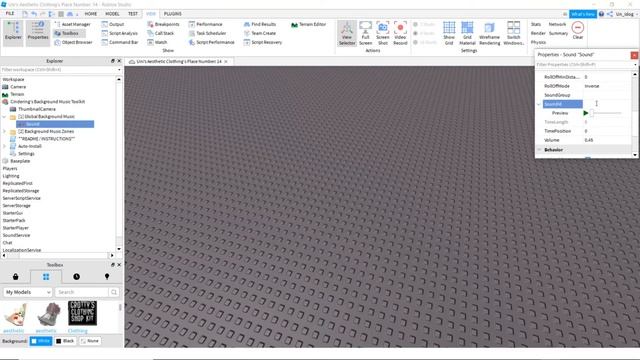The height and width of the screenshot is (360, 640).
Task: Switch to the TEST tab
Action: 133,14
